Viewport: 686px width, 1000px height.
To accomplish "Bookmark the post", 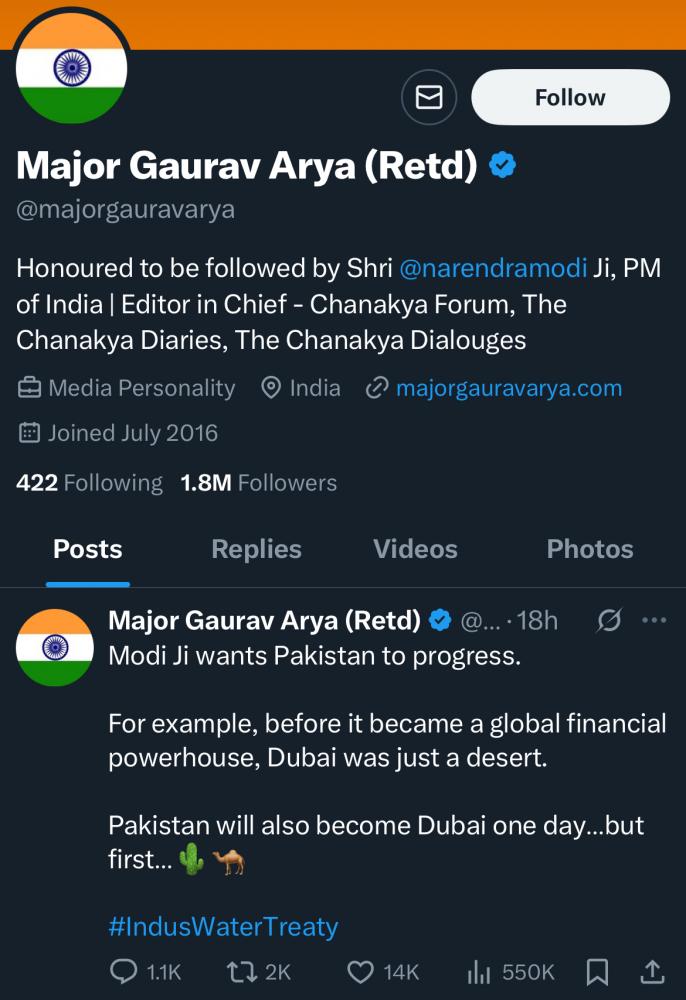I will 597,971.
